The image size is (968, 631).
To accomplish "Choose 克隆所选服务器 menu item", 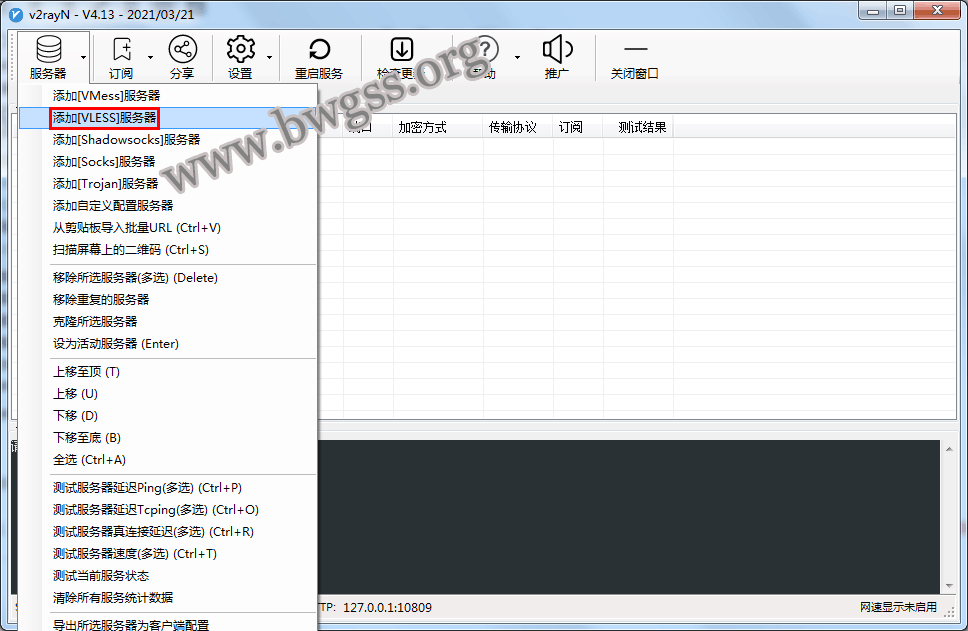I will pyautogui.click(x=168, y=322).
